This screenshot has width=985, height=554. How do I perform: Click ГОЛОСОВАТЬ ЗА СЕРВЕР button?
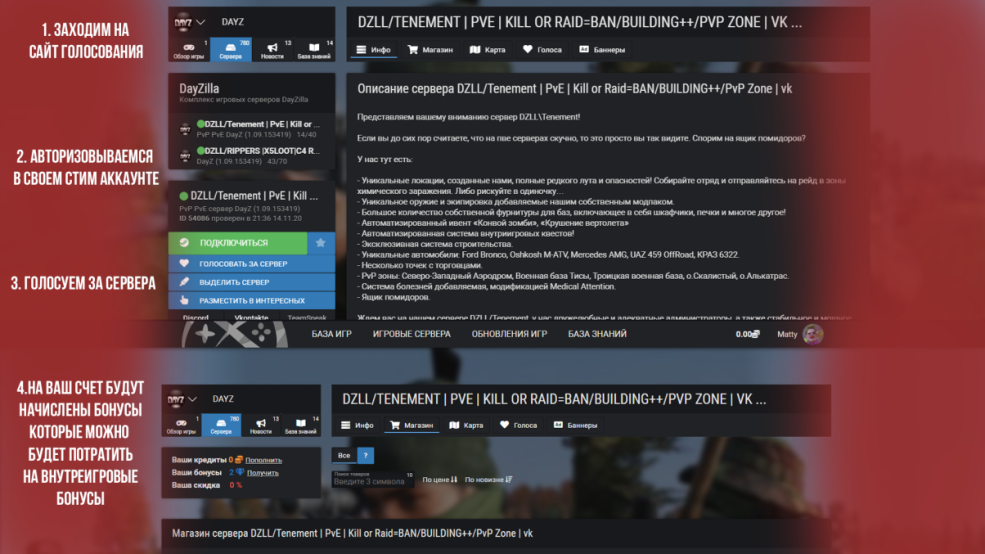[x=251, y=264]
